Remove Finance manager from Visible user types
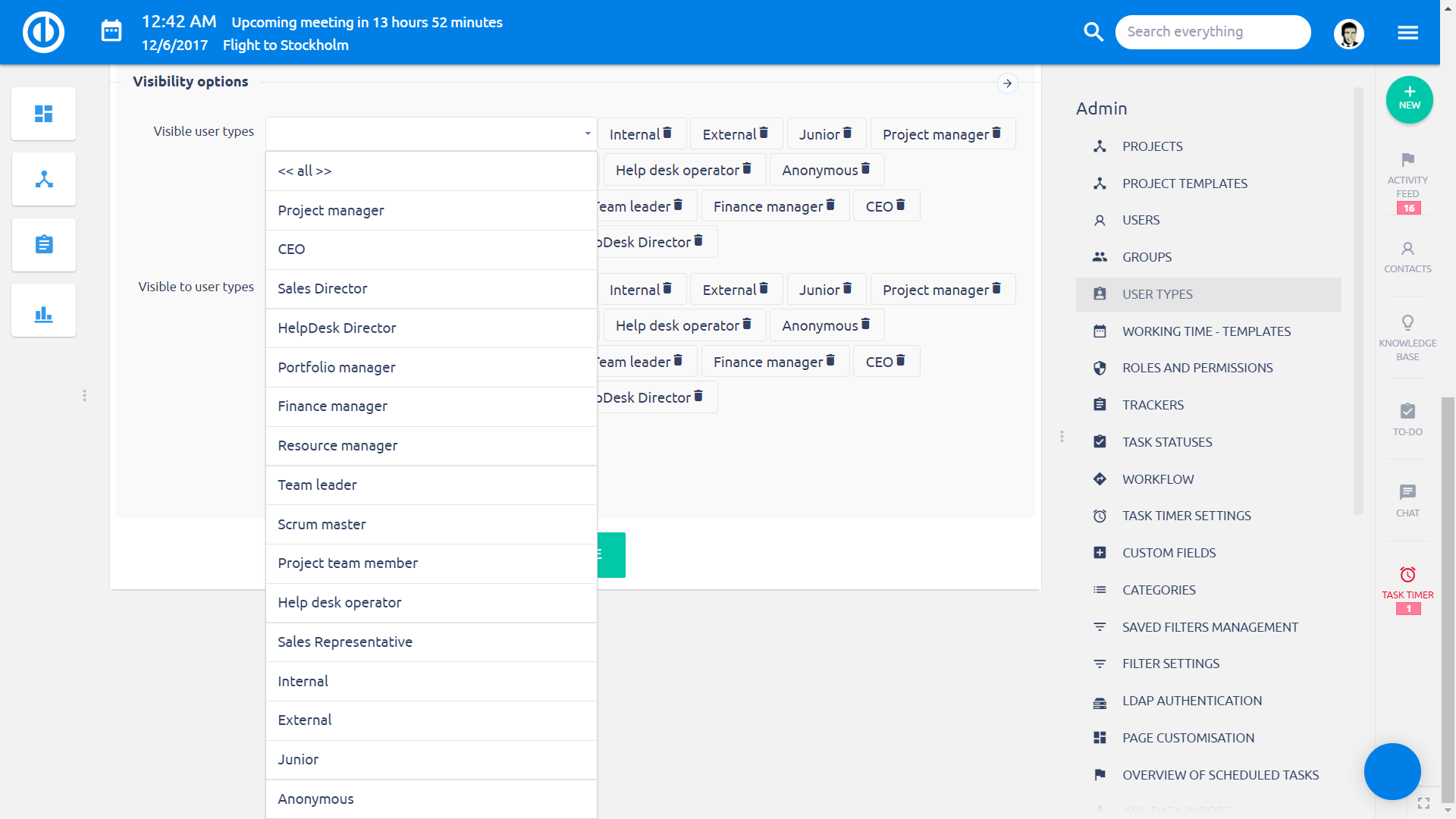 830,205
